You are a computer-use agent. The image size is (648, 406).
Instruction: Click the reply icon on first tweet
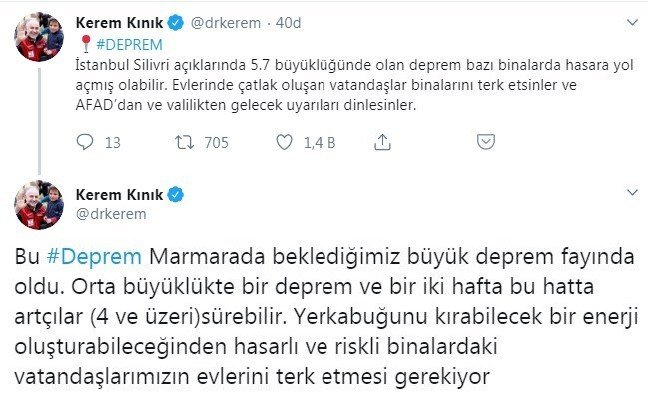(85, 142)
